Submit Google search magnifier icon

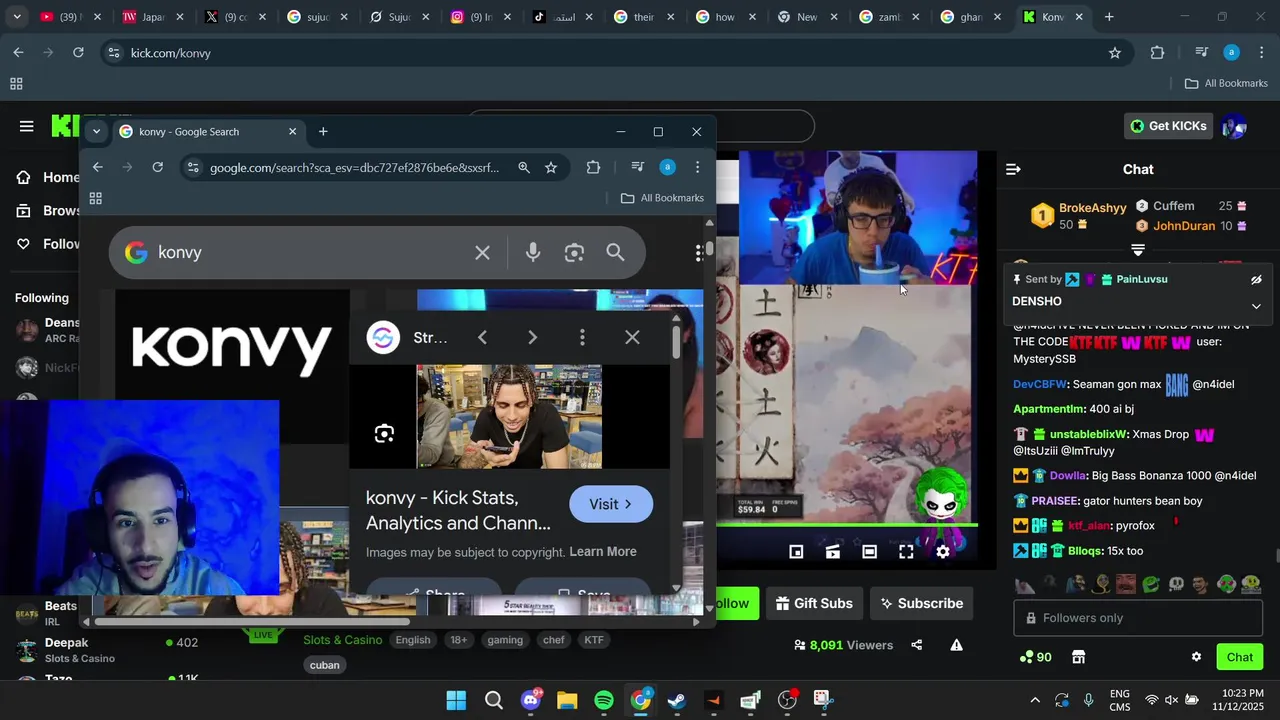pyautogui.click(x=615, y=253)
